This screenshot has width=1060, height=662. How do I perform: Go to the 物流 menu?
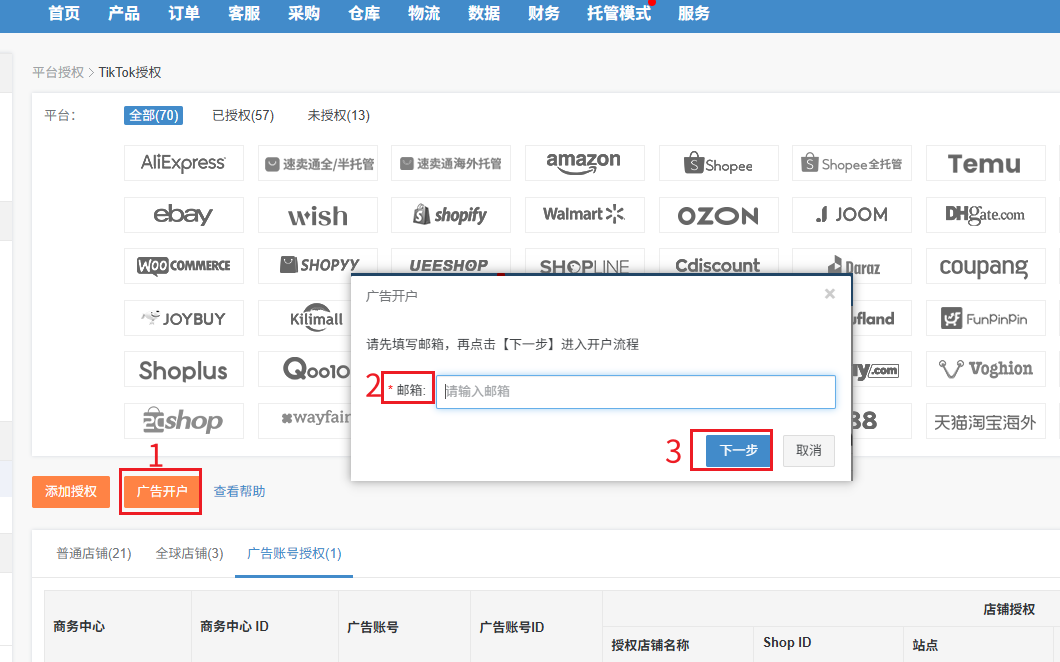(x=424, y=14)
